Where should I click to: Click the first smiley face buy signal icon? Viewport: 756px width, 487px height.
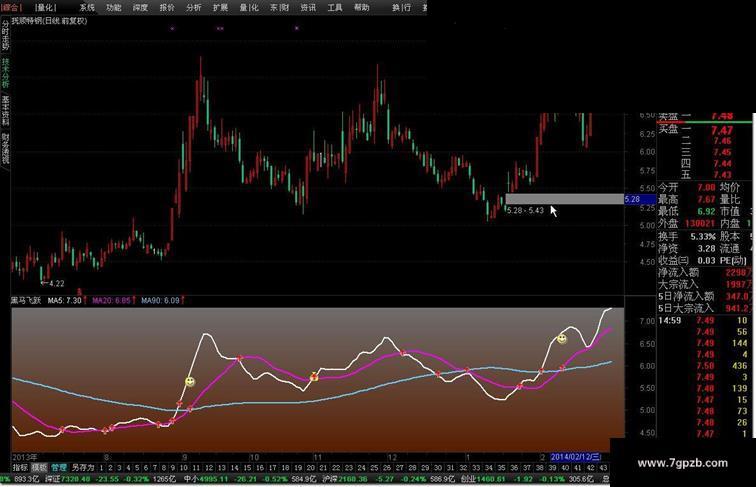pyautogui.click(x=190, y=382)
